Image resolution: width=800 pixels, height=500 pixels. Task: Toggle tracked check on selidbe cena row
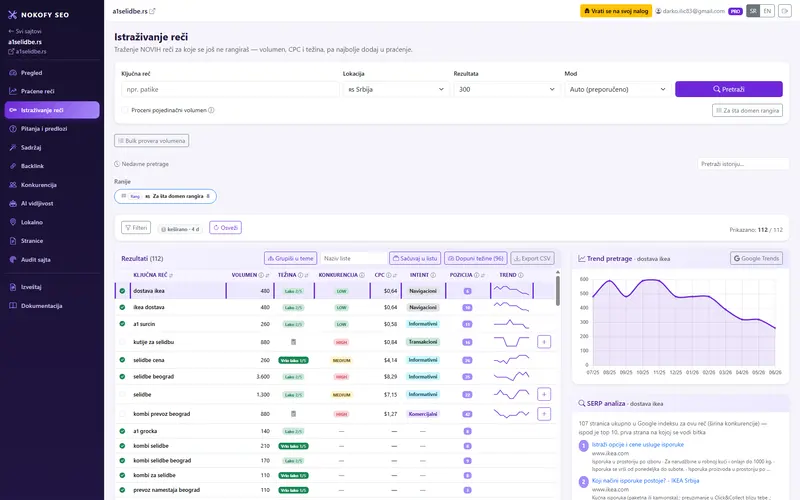(122, 360)
